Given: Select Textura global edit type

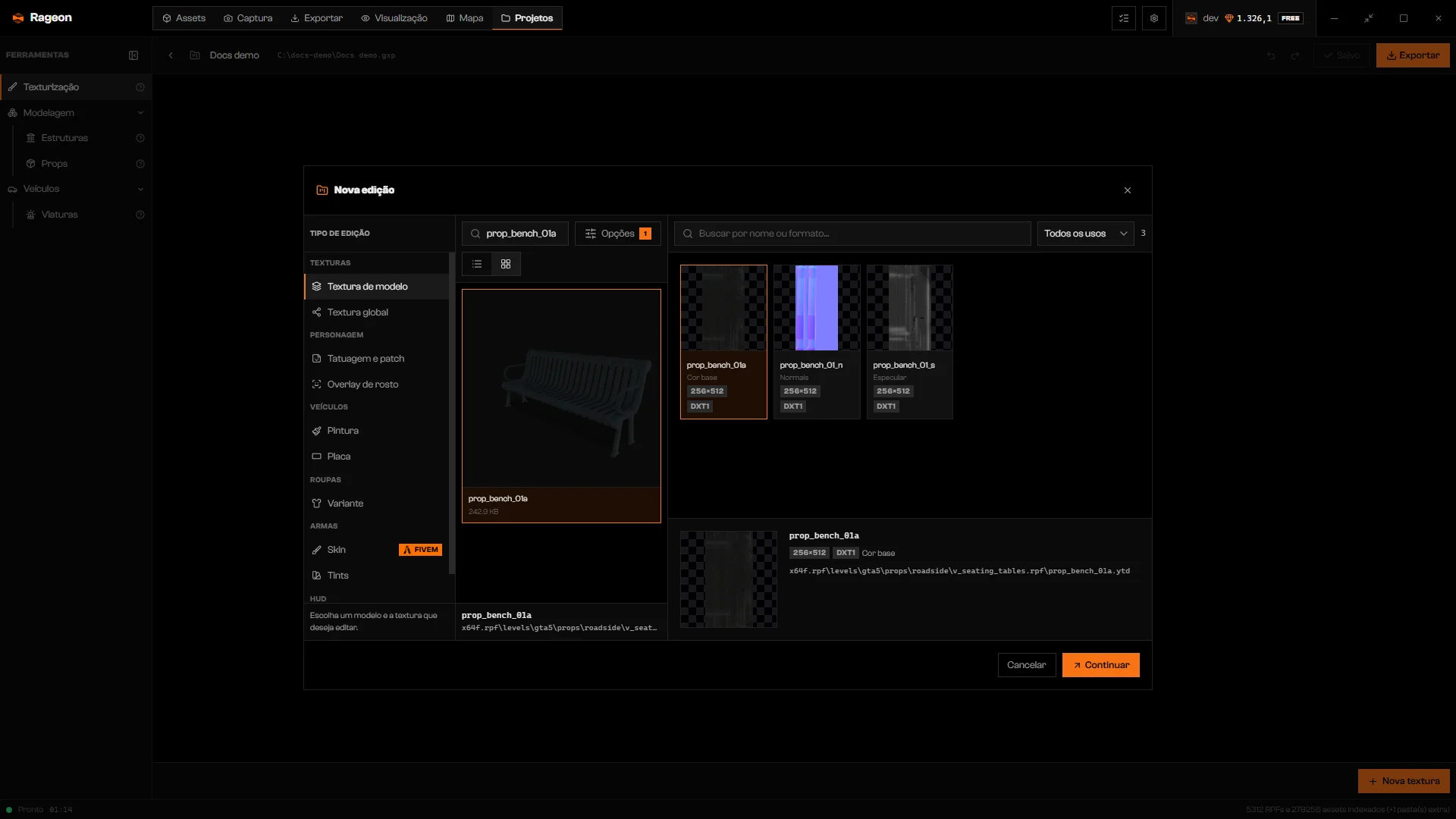Looking at the screenshot, I should pyautogui.click(x=376, y=312).
